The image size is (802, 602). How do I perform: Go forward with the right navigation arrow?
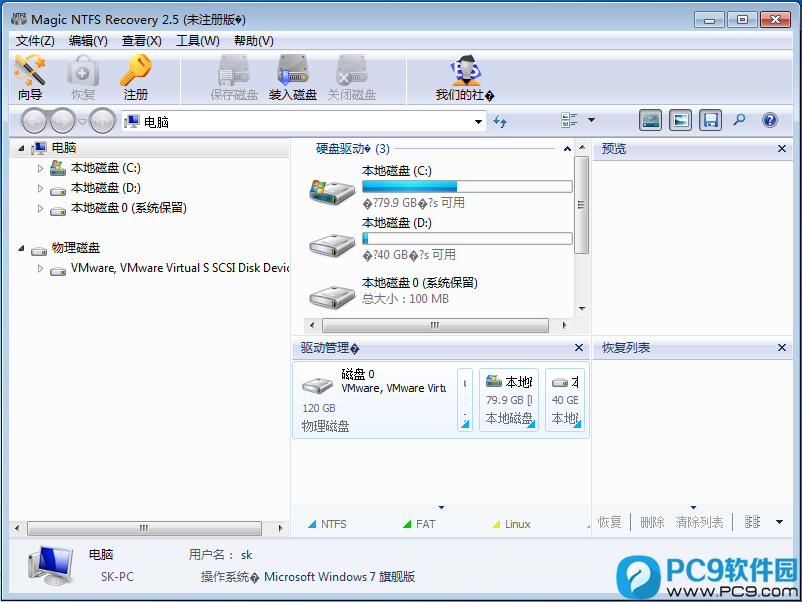[x=62, y=122]
